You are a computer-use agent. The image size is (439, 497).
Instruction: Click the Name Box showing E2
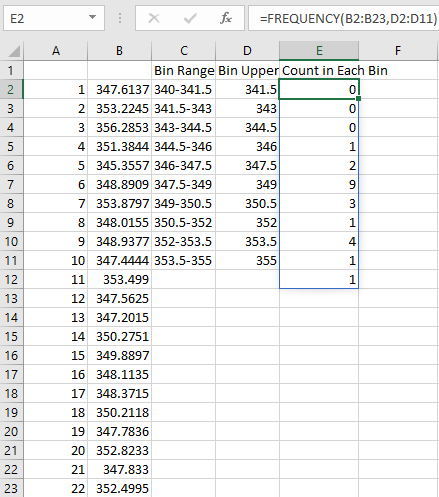[54, 18]
